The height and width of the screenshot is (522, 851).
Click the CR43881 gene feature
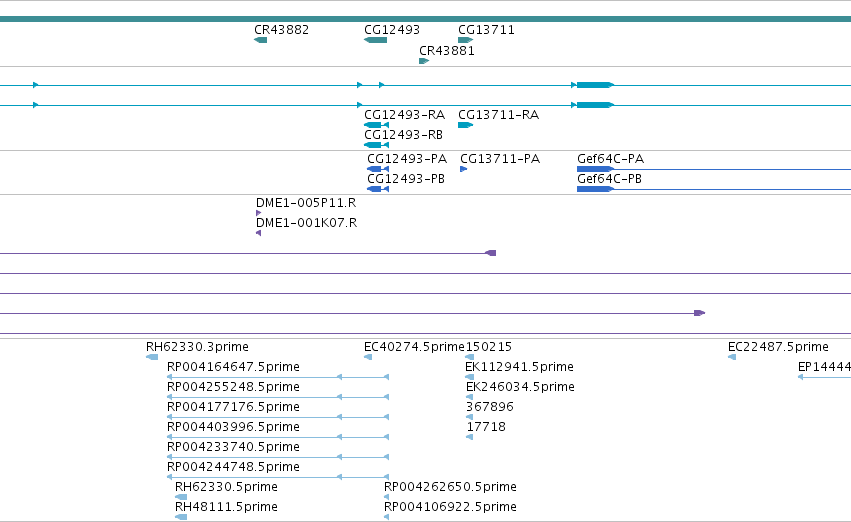[x=424, y=61]
